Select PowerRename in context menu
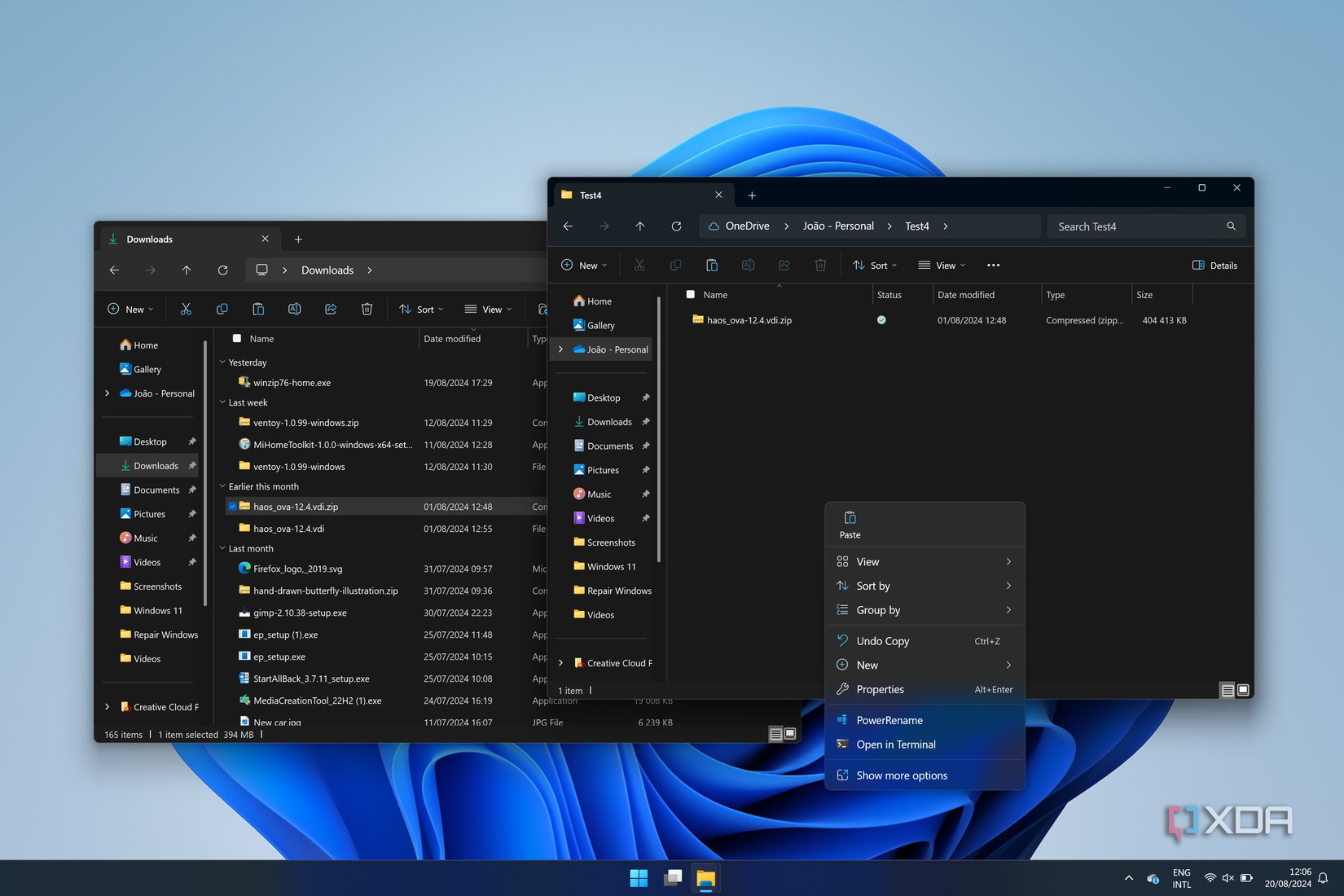Viewport: 1344px width, 896px height. pos(925,720)
